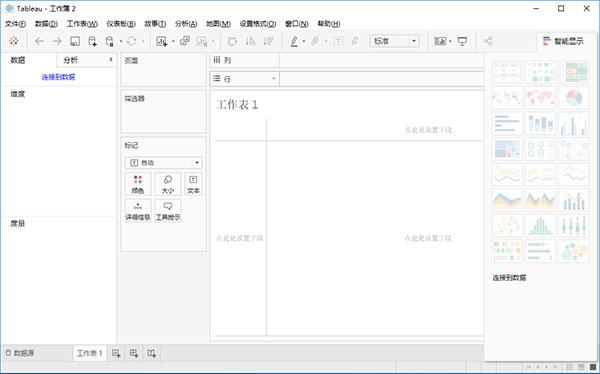Open the 仪表板(B) menu
This screenshot has height=374, width=600.
point(121,24)
